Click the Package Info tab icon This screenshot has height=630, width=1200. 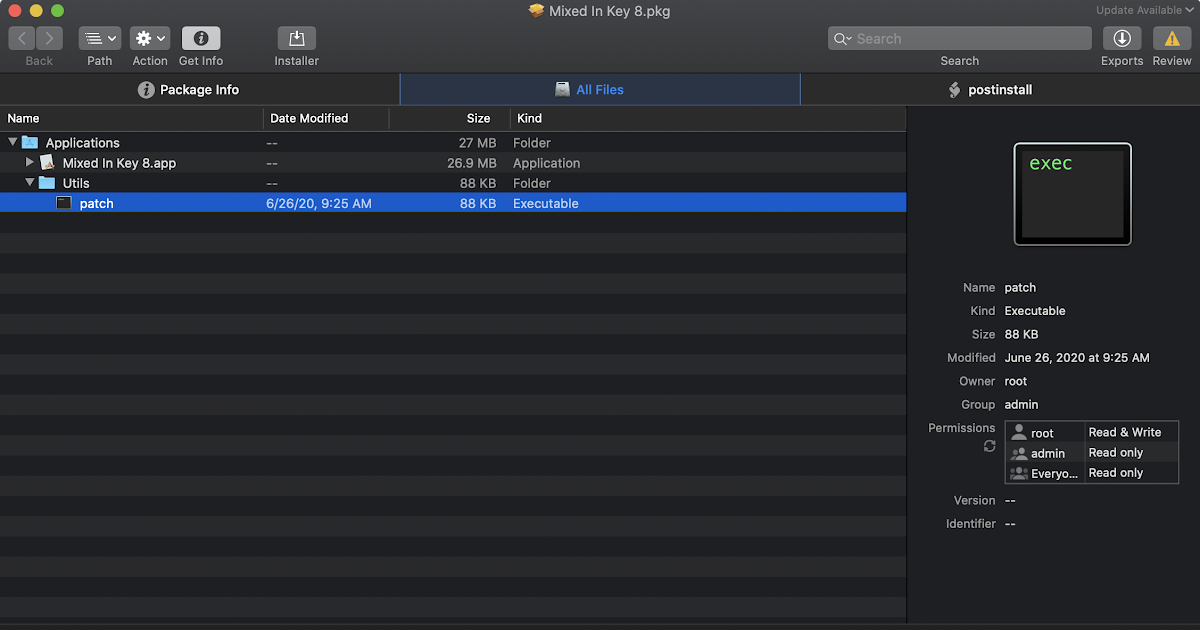[146, 89]
